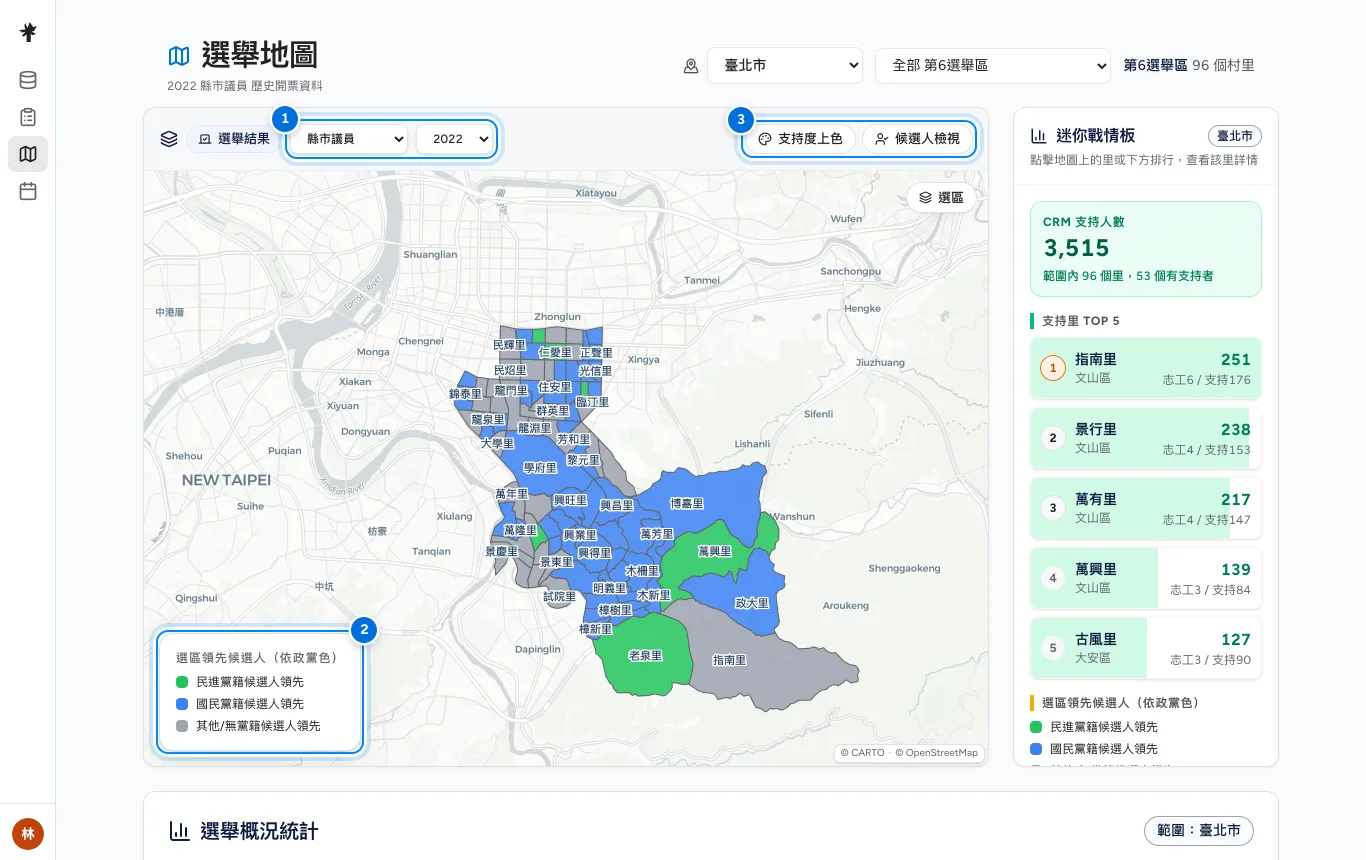1366x860 pixels.
Task: Open the 萬興里 card in the TOP 5 ranking
Action: coord(1146,579)
